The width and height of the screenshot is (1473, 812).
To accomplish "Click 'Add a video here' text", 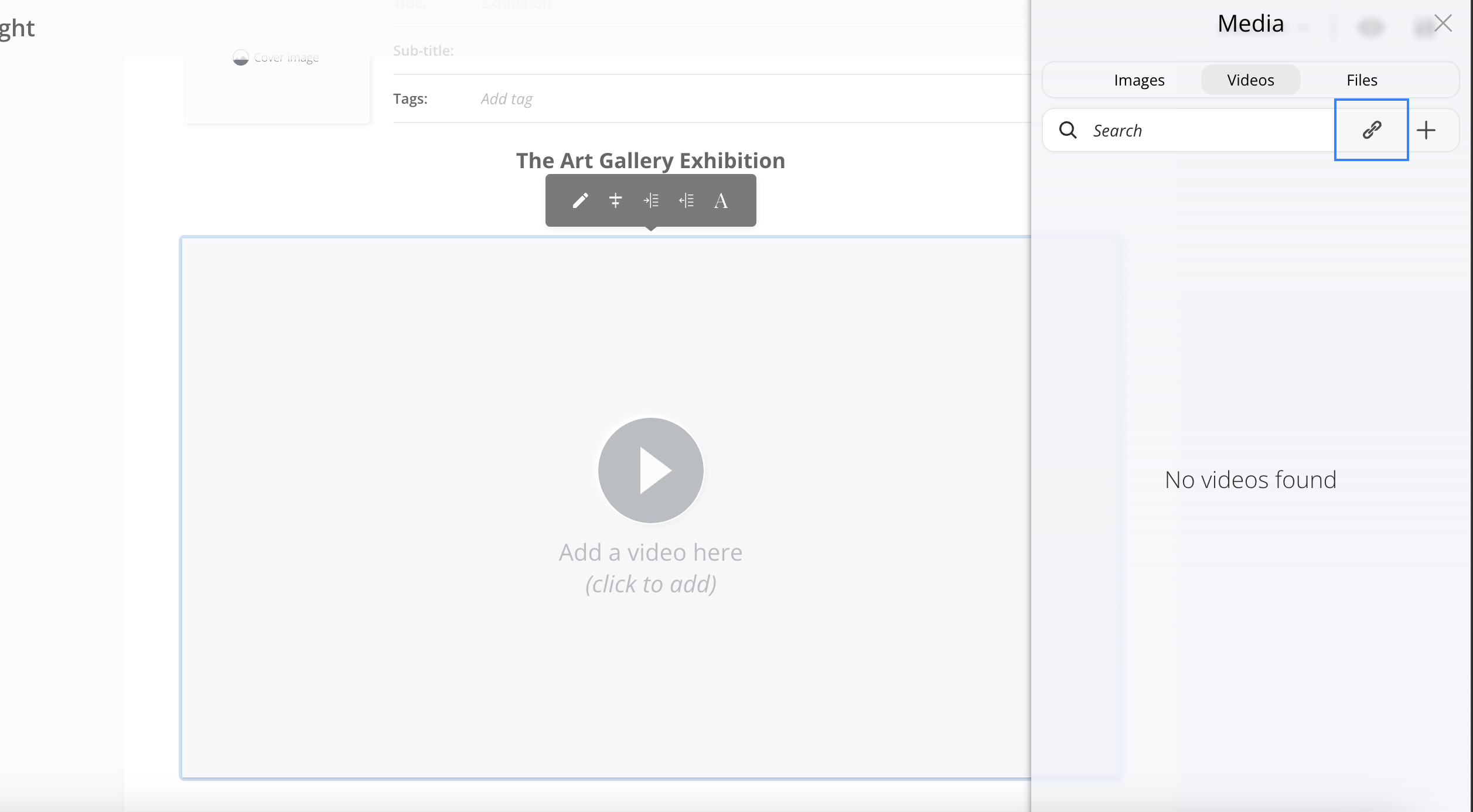I will coord(650,552).
